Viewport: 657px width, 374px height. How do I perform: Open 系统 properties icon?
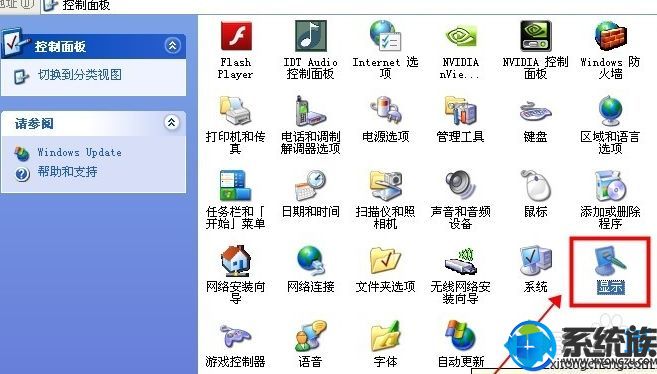pos(535,261)
